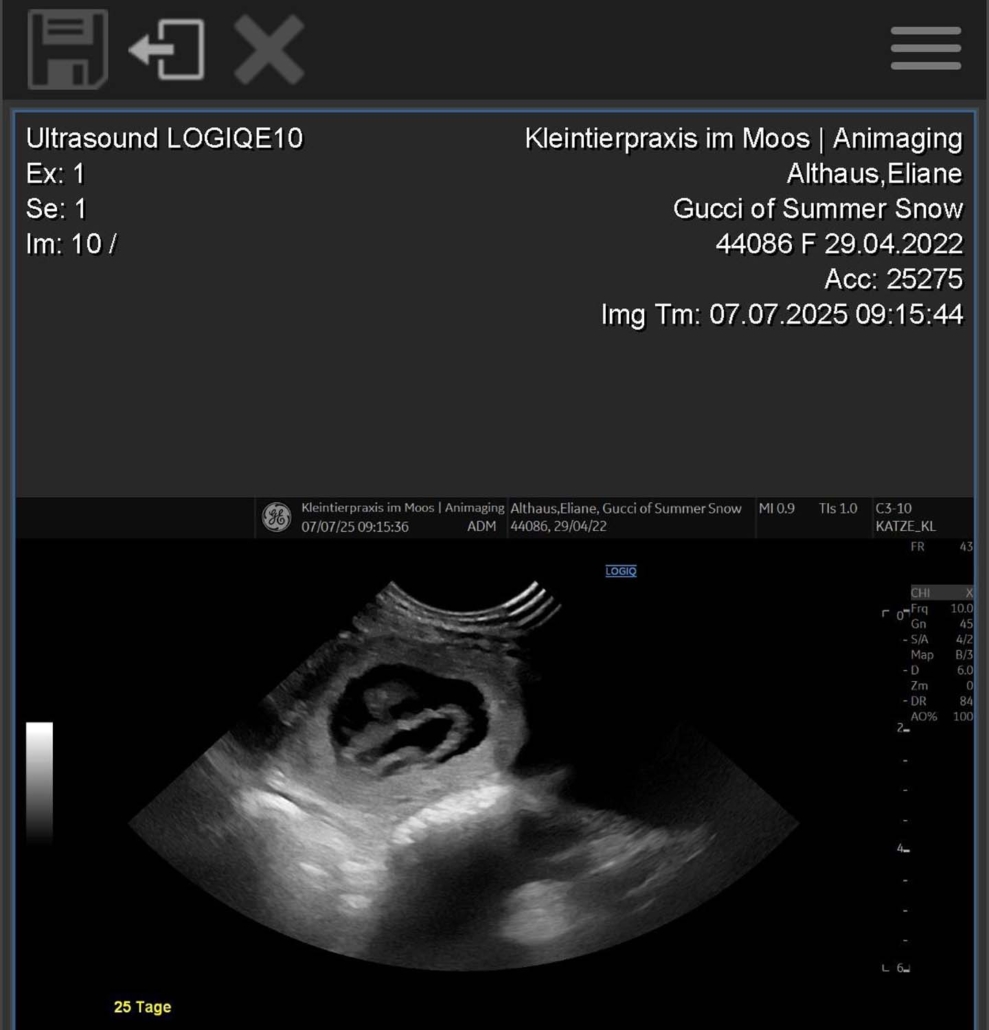989x1030 pixels.
Task: Close the image with the X icon
Action: (x=268, y=49)
